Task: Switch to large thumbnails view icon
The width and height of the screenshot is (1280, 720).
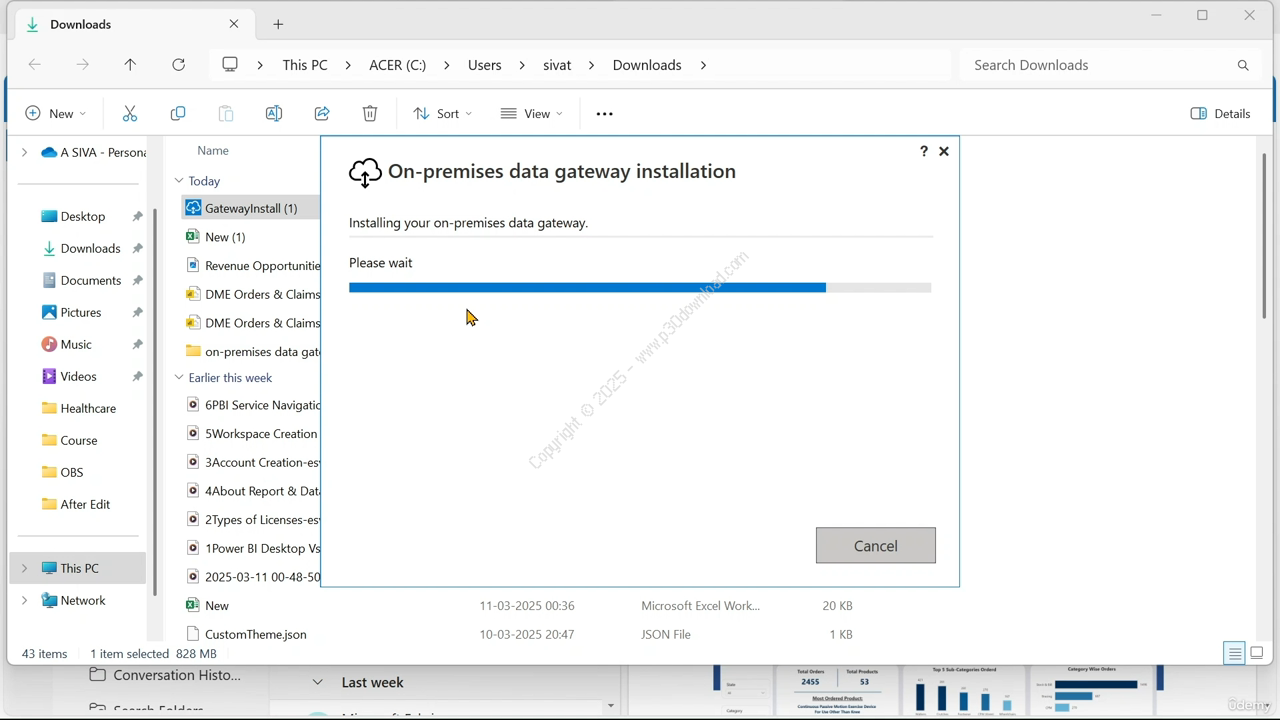Action: click(1257, 653)
